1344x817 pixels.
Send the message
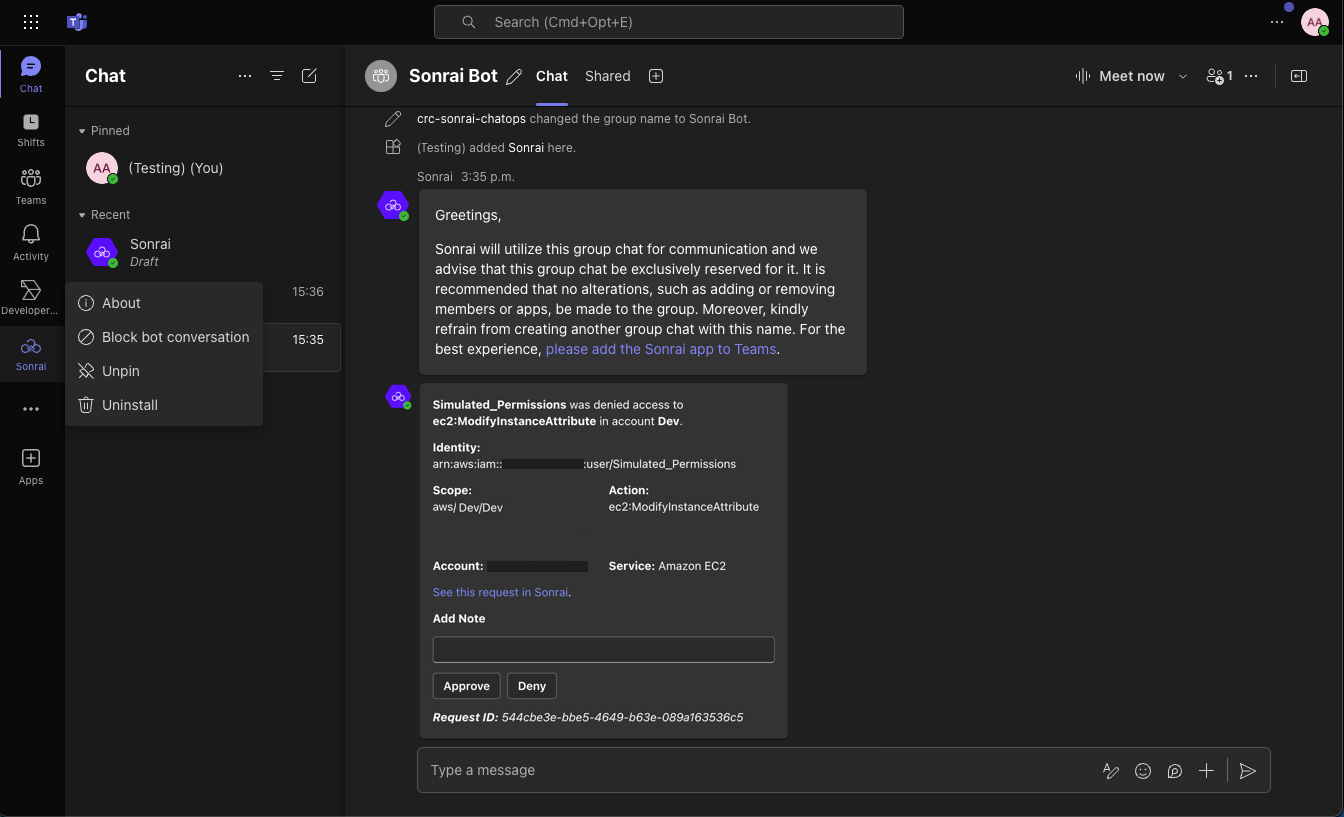pos(1247,771)
